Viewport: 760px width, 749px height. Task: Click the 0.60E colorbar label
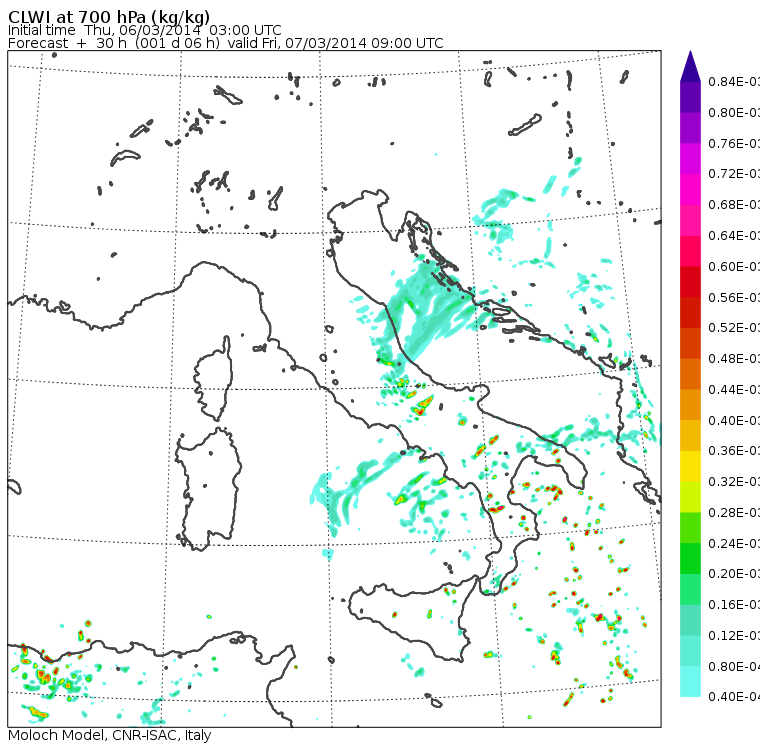pyautogui.click(x=734, y=267)
